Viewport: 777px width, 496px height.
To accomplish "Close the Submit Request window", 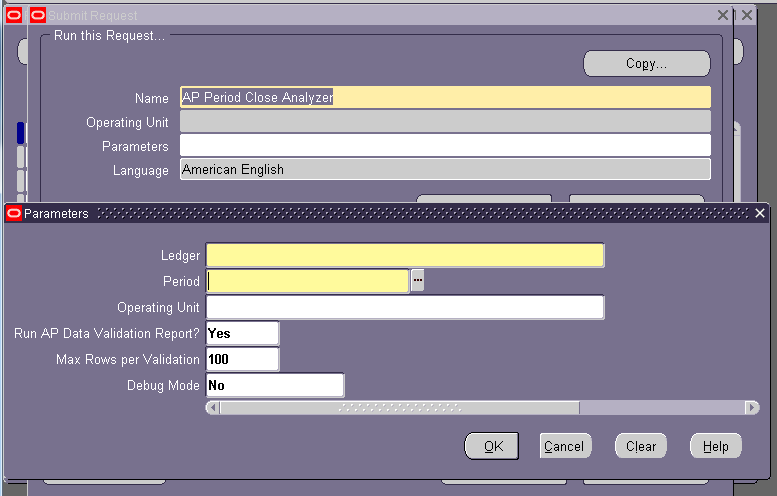I will pos(723,15).
